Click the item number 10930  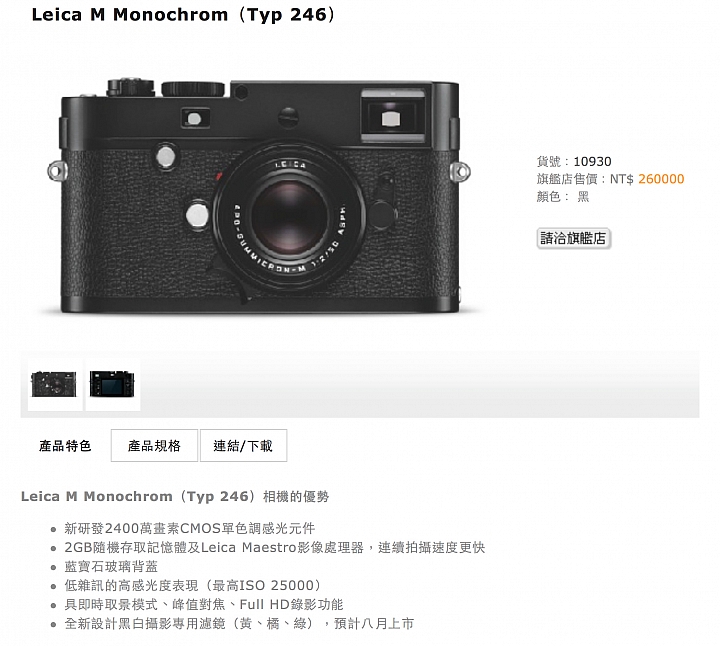coord(592,162)
